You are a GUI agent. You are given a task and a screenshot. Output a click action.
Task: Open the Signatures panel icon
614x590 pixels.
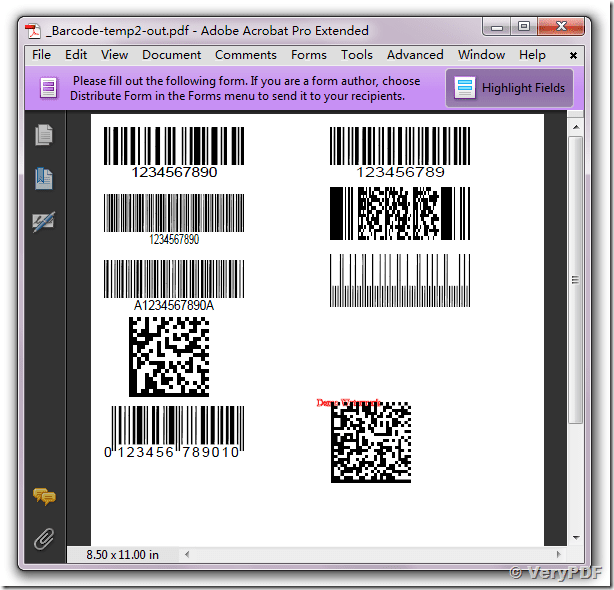(43, 222)
